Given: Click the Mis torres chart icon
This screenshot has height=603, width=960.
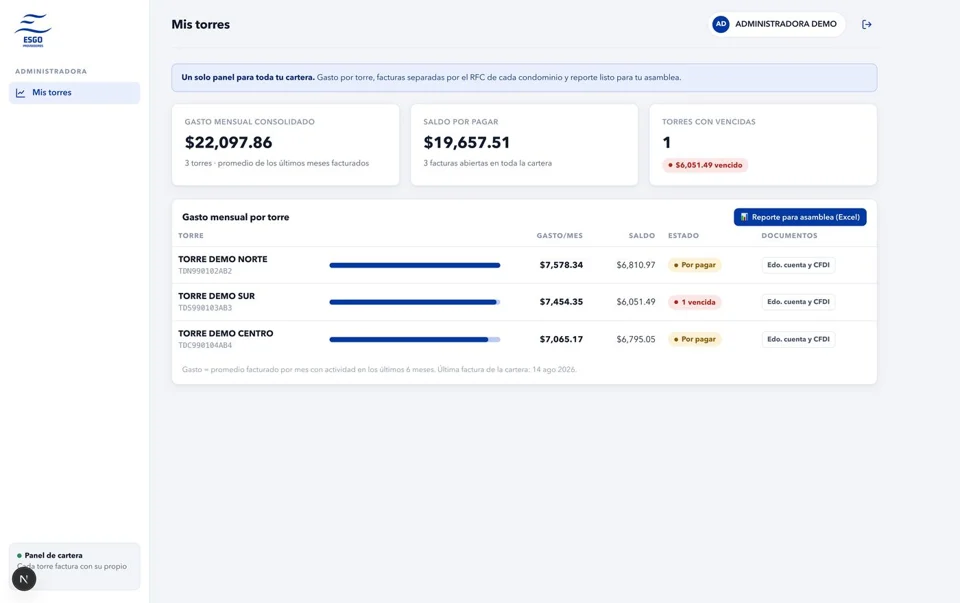Looking at the screenshot, I should click(20, 93).
